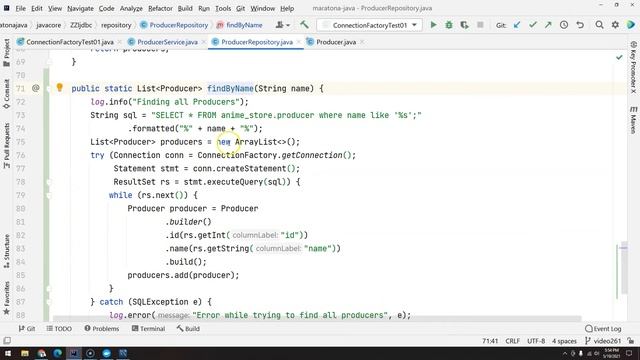Screen dimensions: 640x360
Task: Open IDE settings gear icon
Action: (x=615, y=25)
